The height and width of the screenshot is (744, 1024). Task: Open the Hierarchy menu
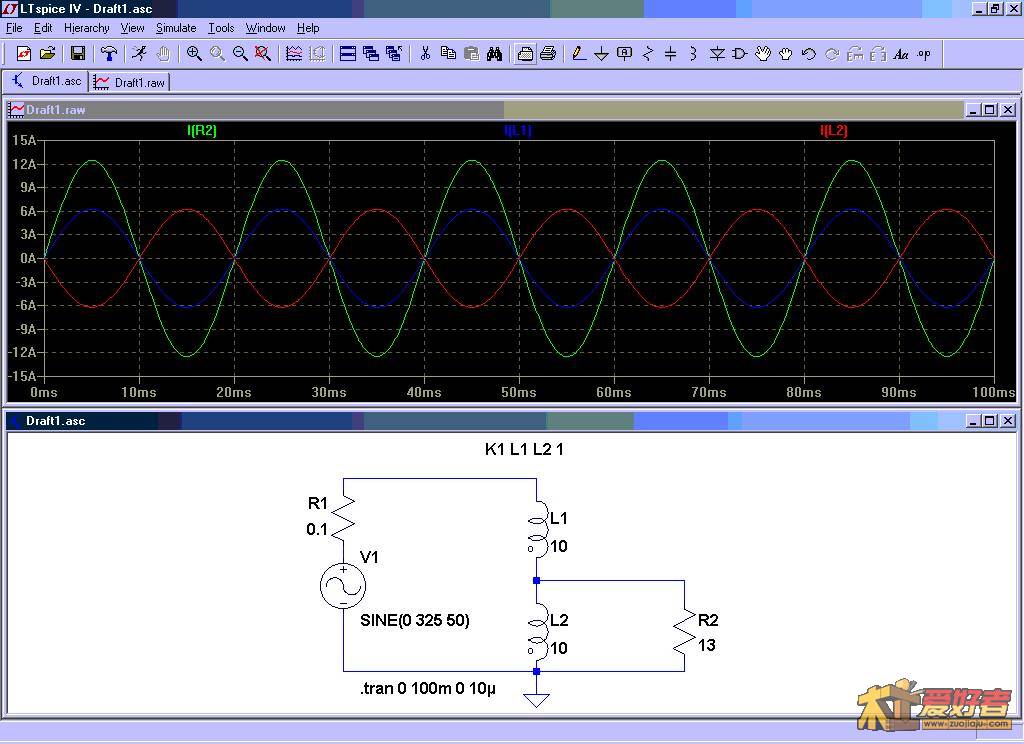pyautogui.click(x=86, y=28)
